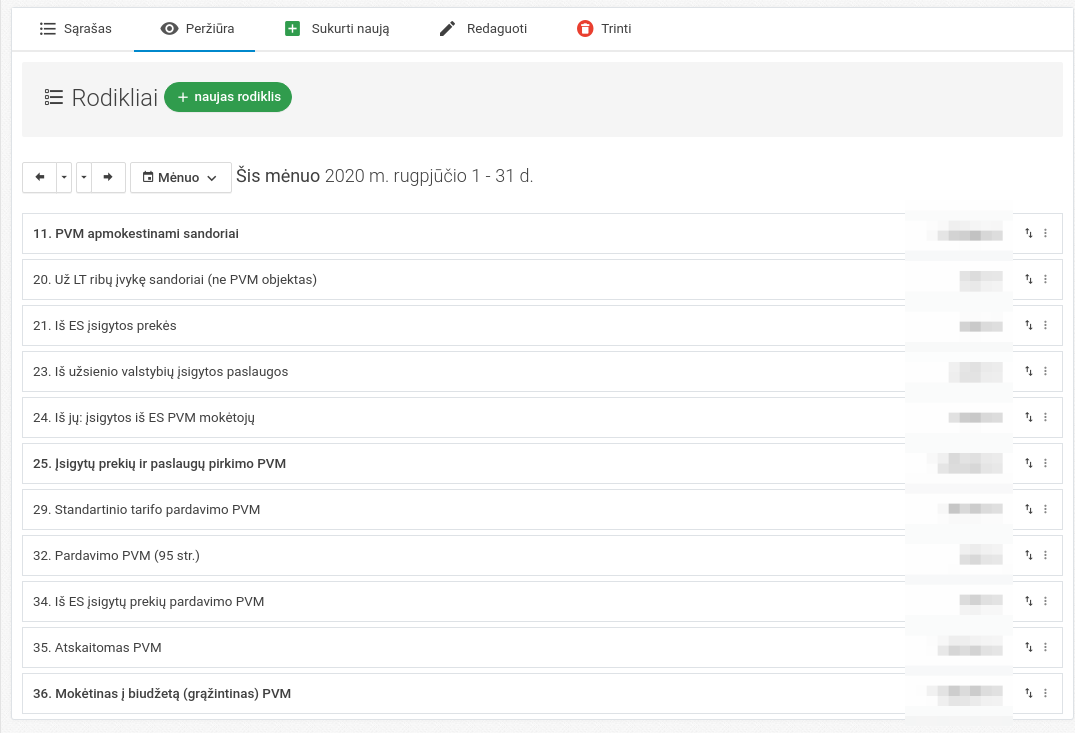Click the reorder arrows icon on row 23

coord(1028,372)
